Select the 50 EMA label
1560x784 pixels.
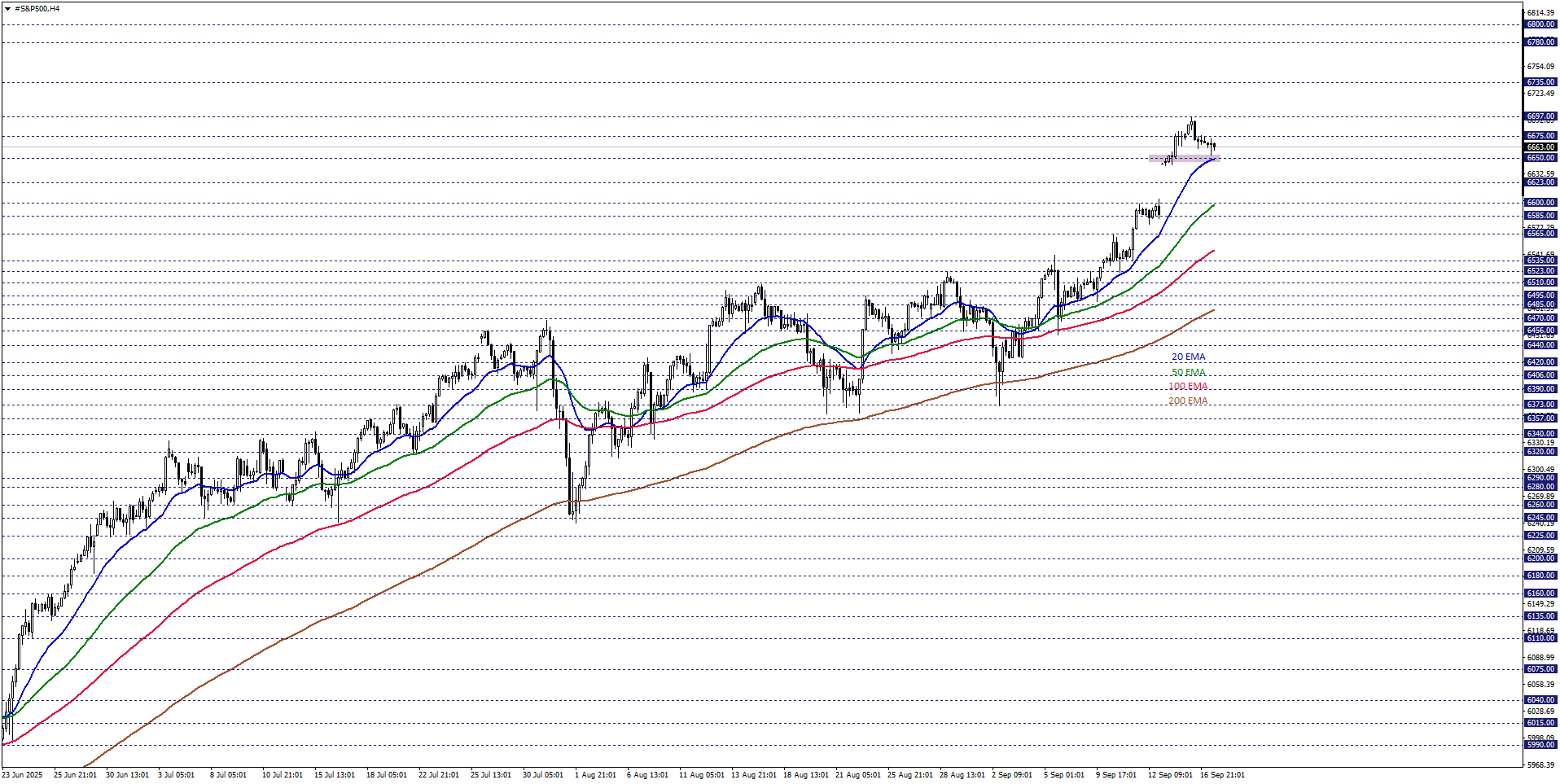[x=1188, y=373]
